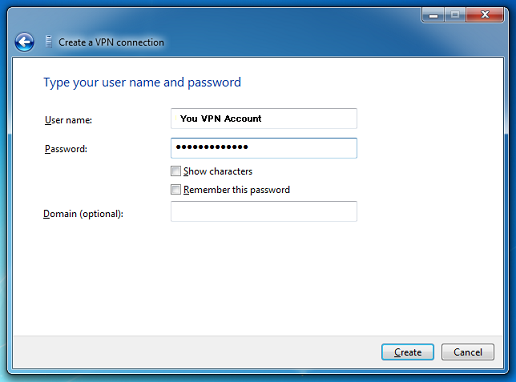Screen dimensions: 516x382
Task: Cancel the VPN connection setup
Action: click(x=468, y=352)
